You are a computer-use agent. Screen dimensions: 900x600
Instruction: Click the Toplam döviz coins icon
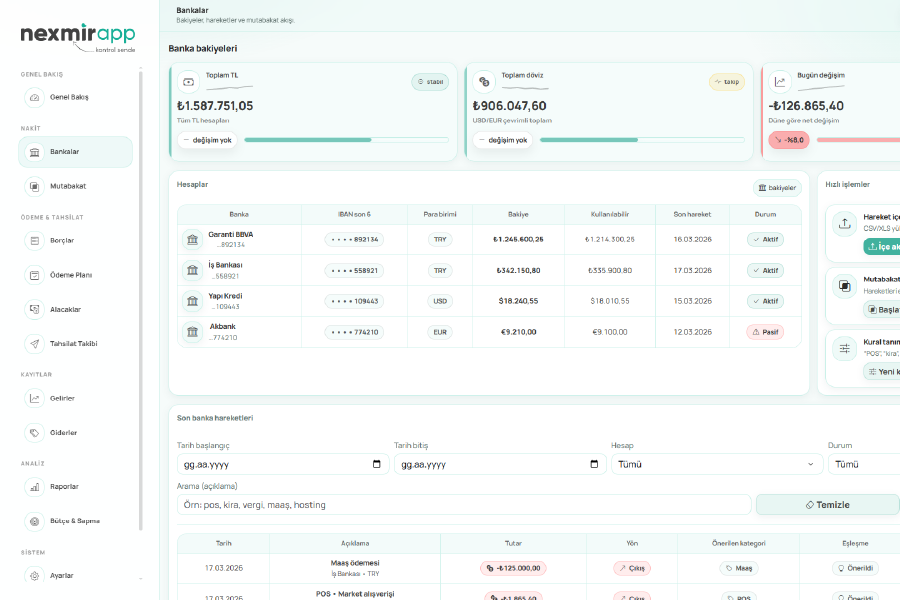(484, 81)
